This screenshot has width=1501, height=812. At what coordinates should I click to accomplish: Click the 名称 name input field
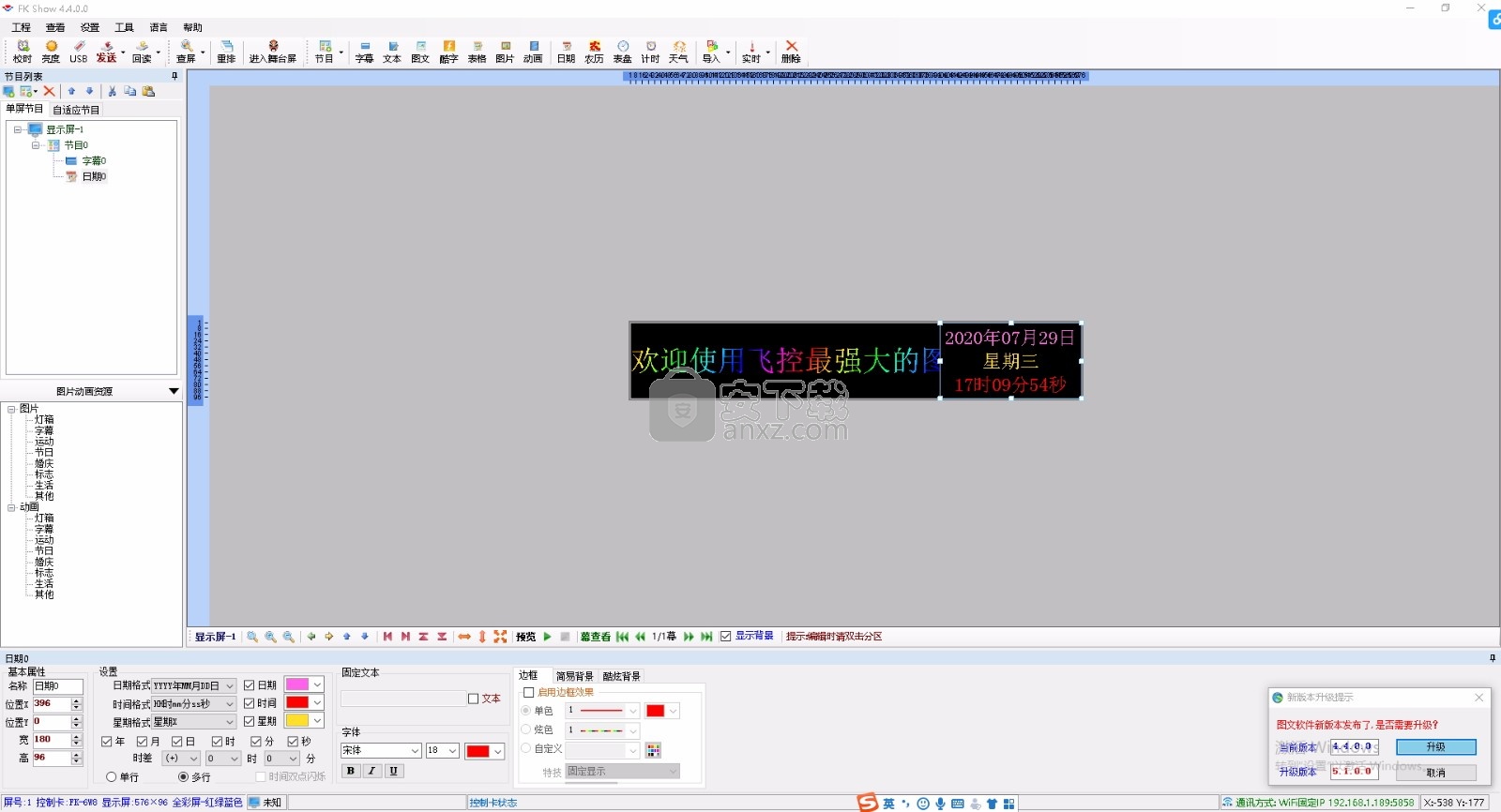click(58, 686)
